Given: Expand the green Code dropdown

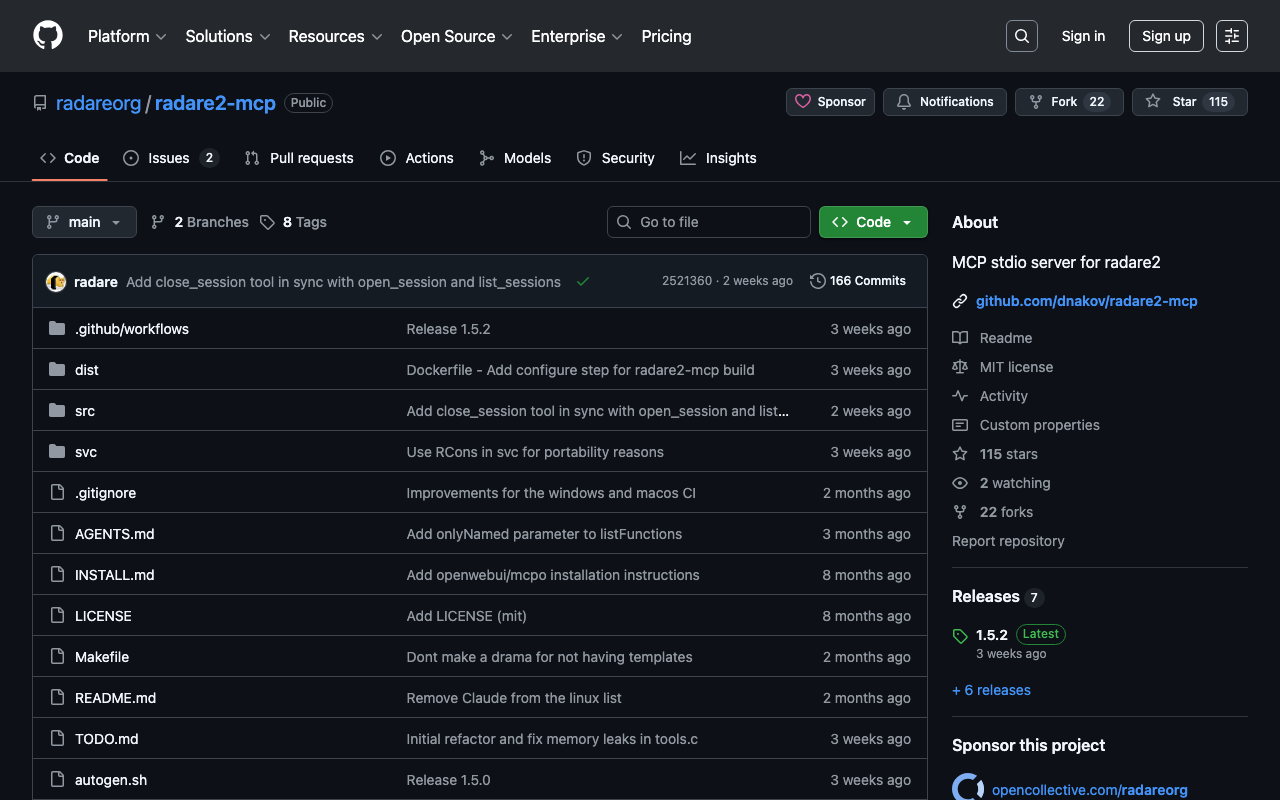Looking at the screenshot, I should click(x=872, y=222).
